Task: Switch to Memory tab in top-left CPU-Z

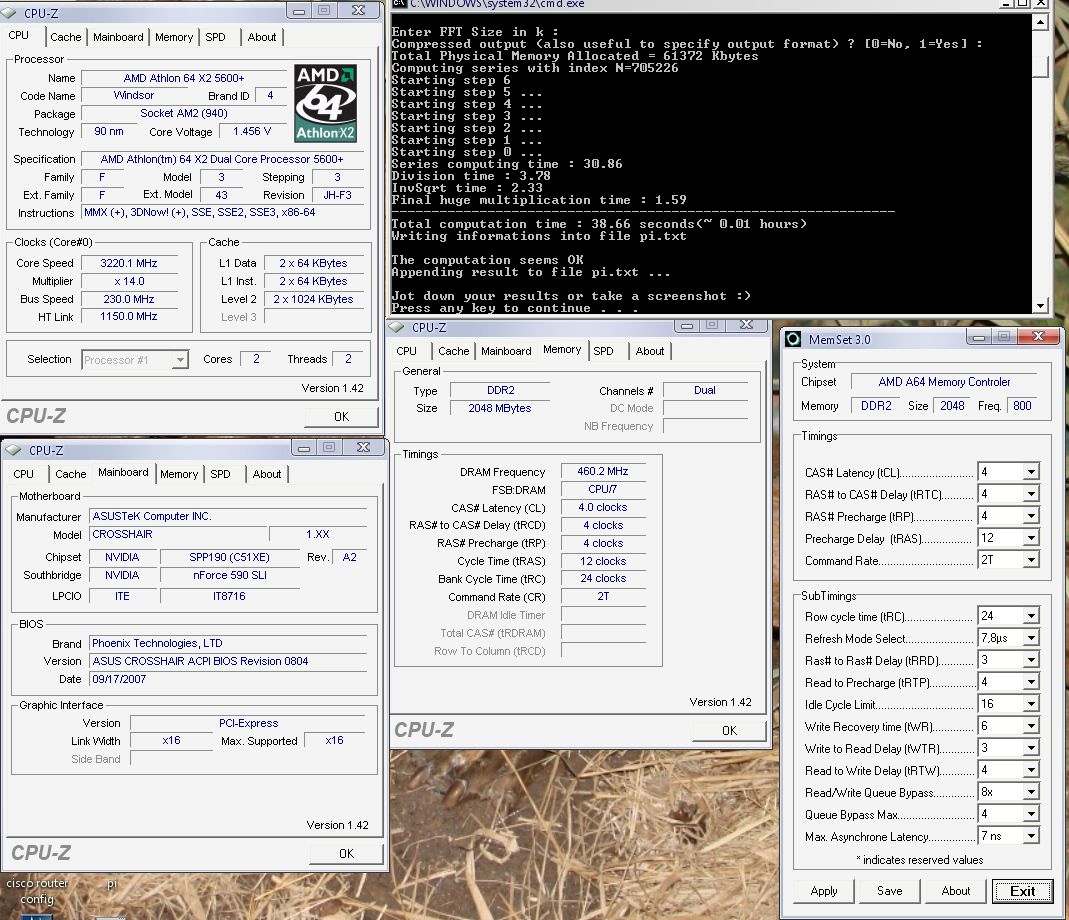Action: coord(174,37)
